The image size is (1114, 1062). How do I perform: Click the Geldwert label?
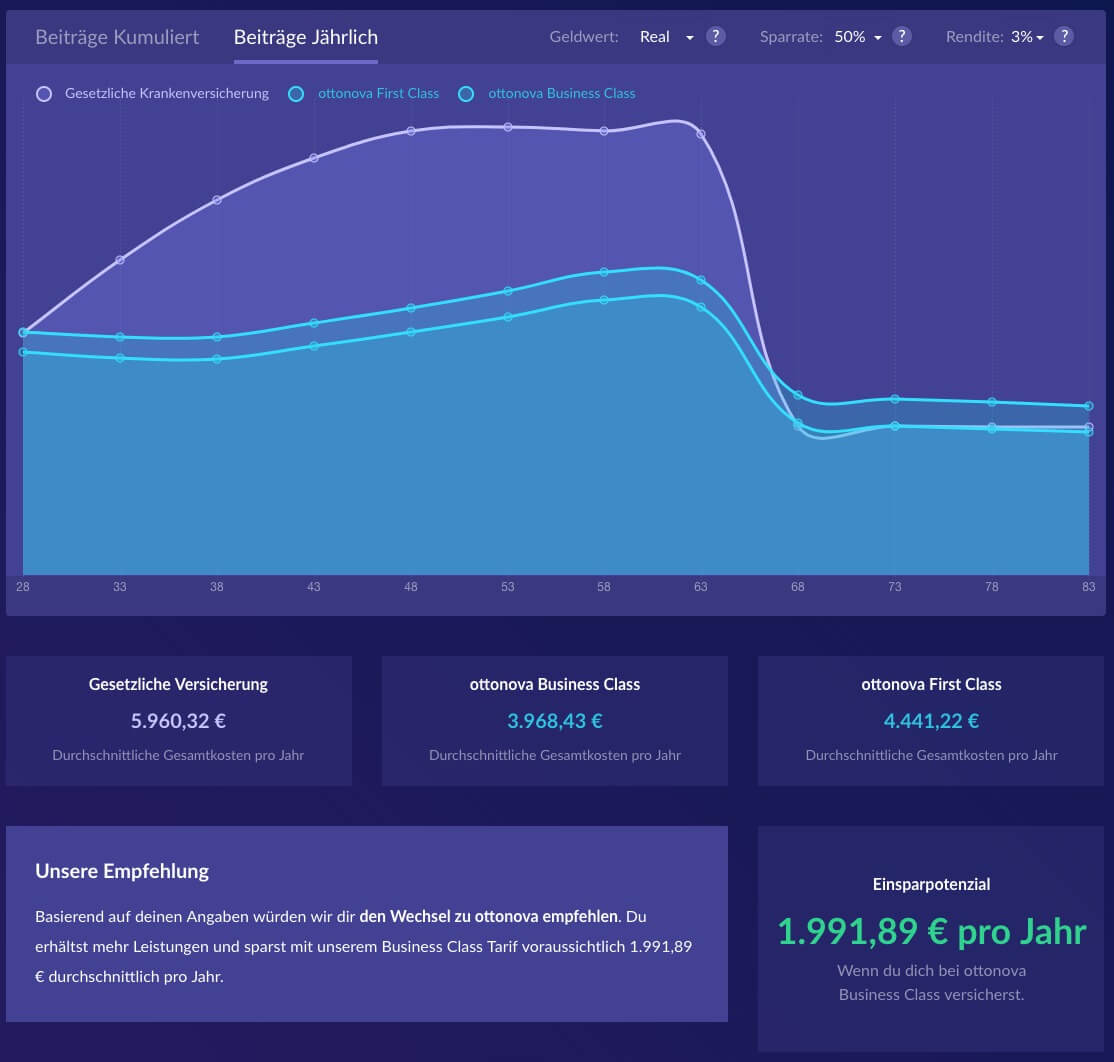pyautogui.click(x=584, y=37)
